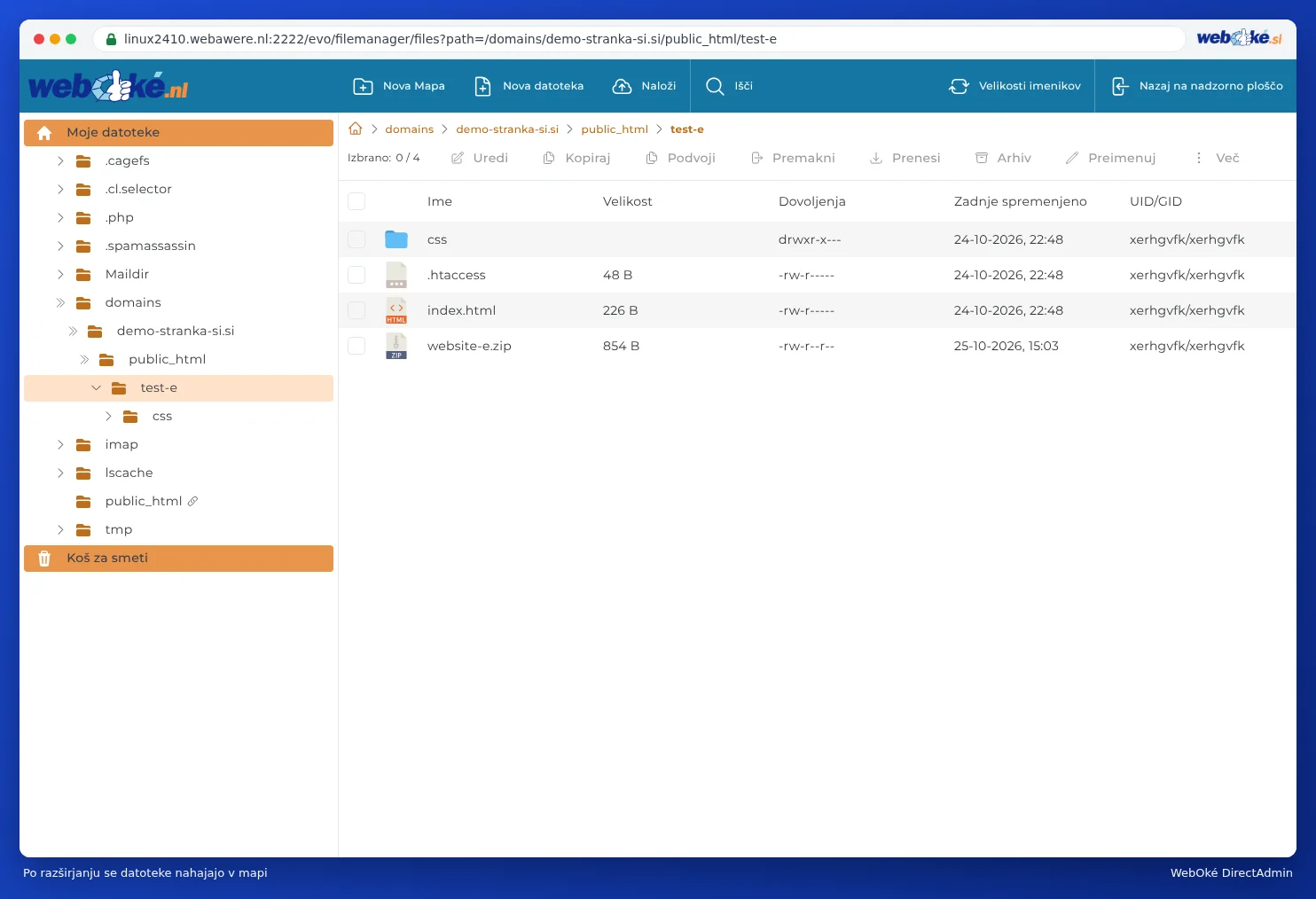Click the Nova datoteka new file icon
The image size is (1316, 899).
pyautogui.click(x=482, y=86)
